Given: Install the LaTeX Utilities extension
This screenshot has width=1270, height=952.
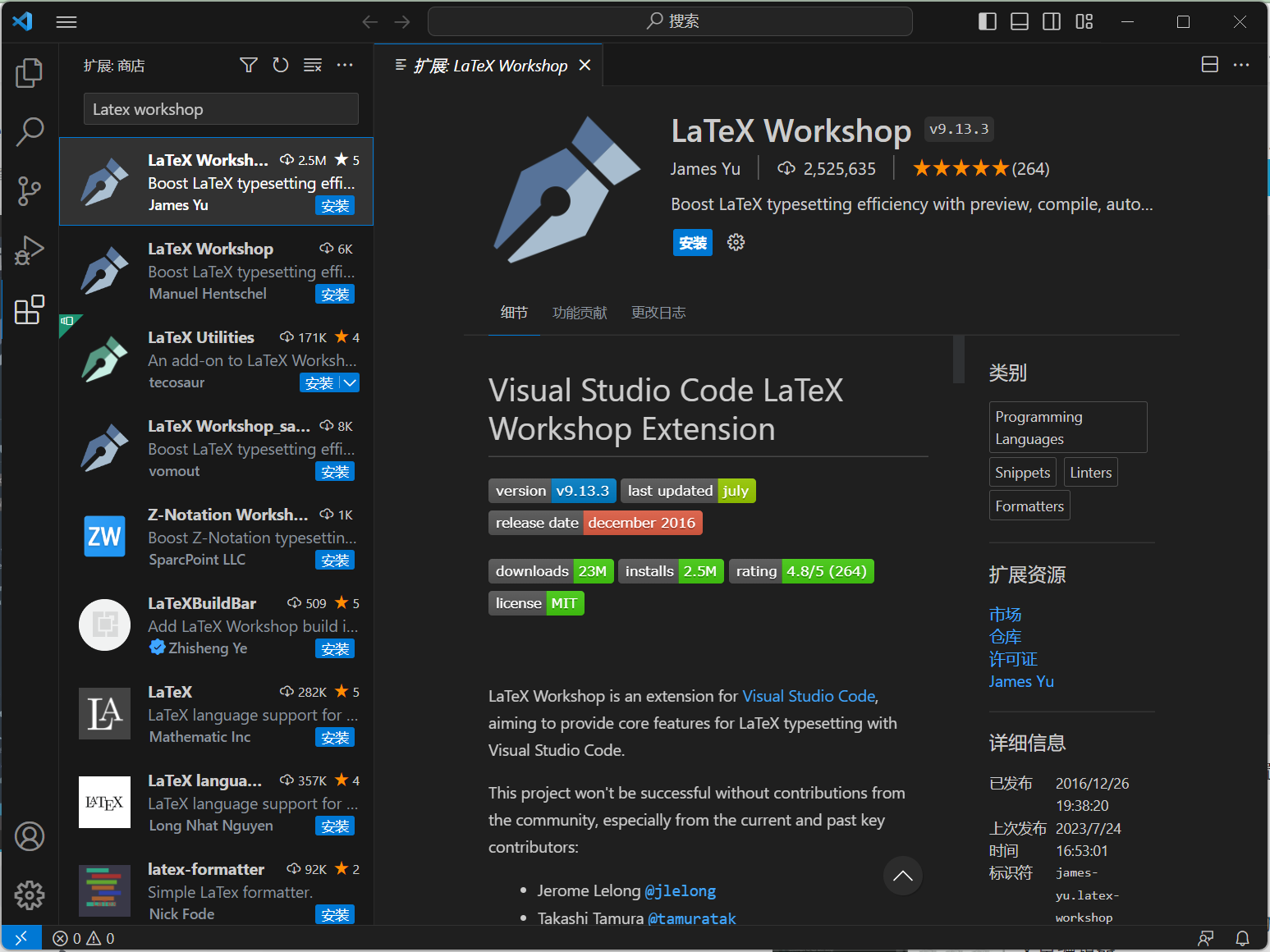Looking at the screenshot, I should [319, 383].
